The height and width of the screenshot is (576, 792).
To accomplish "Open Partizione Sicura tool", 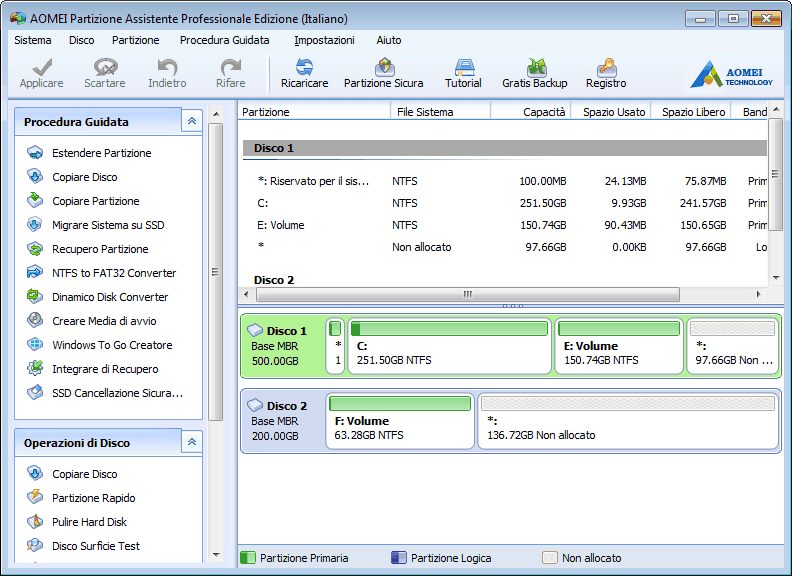I will coord(383,73).
